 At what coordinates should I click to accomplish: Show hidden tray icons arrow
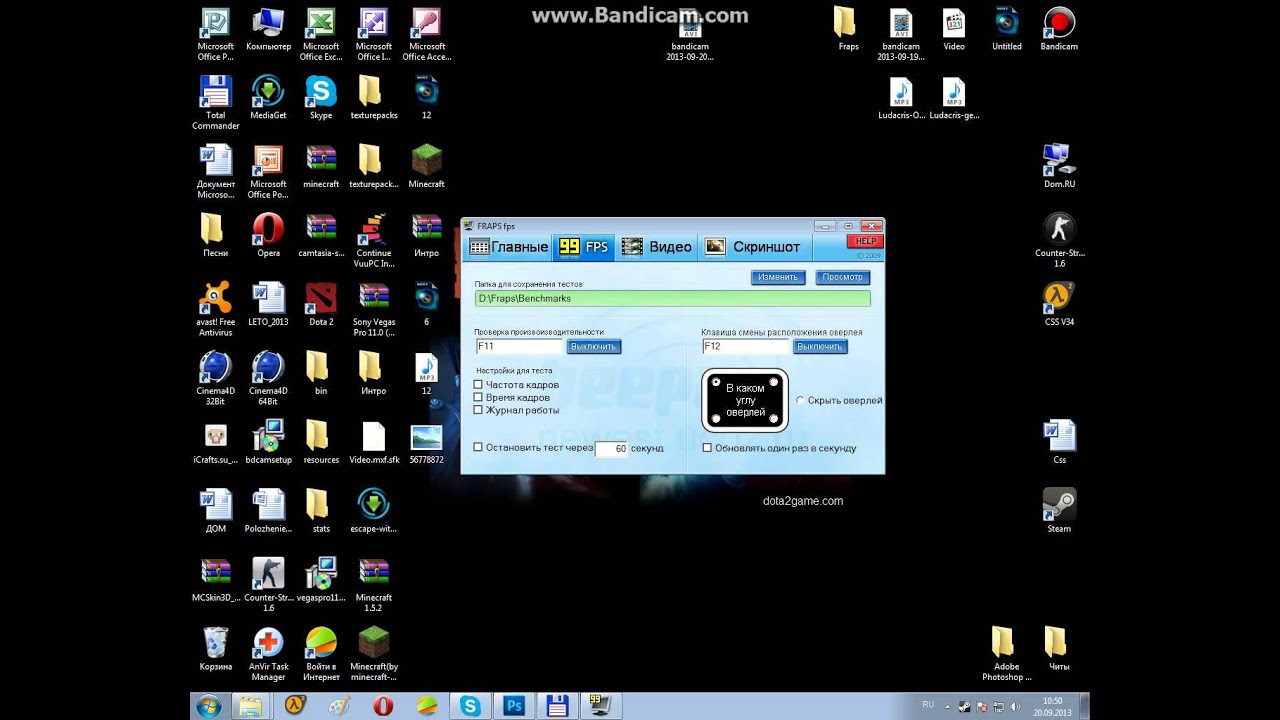point(947,707)
